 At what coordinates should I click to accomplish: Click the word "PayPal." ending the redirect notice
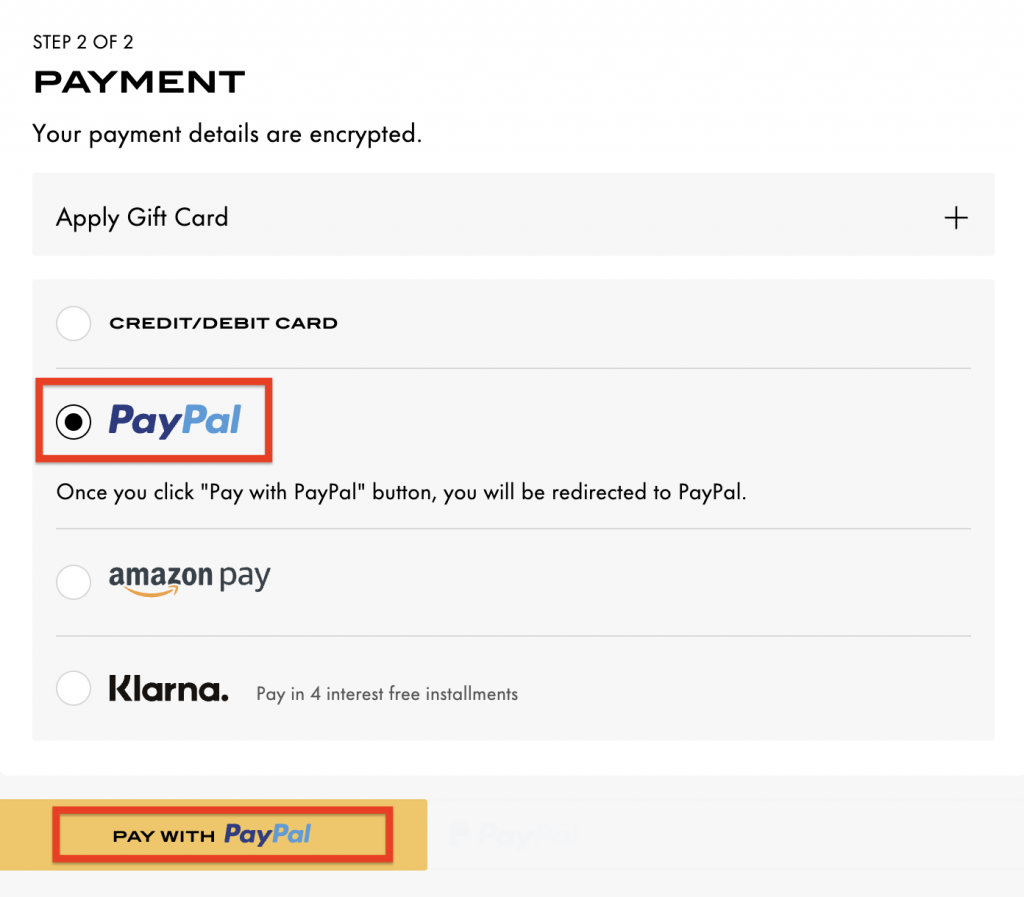coord(712,492)
